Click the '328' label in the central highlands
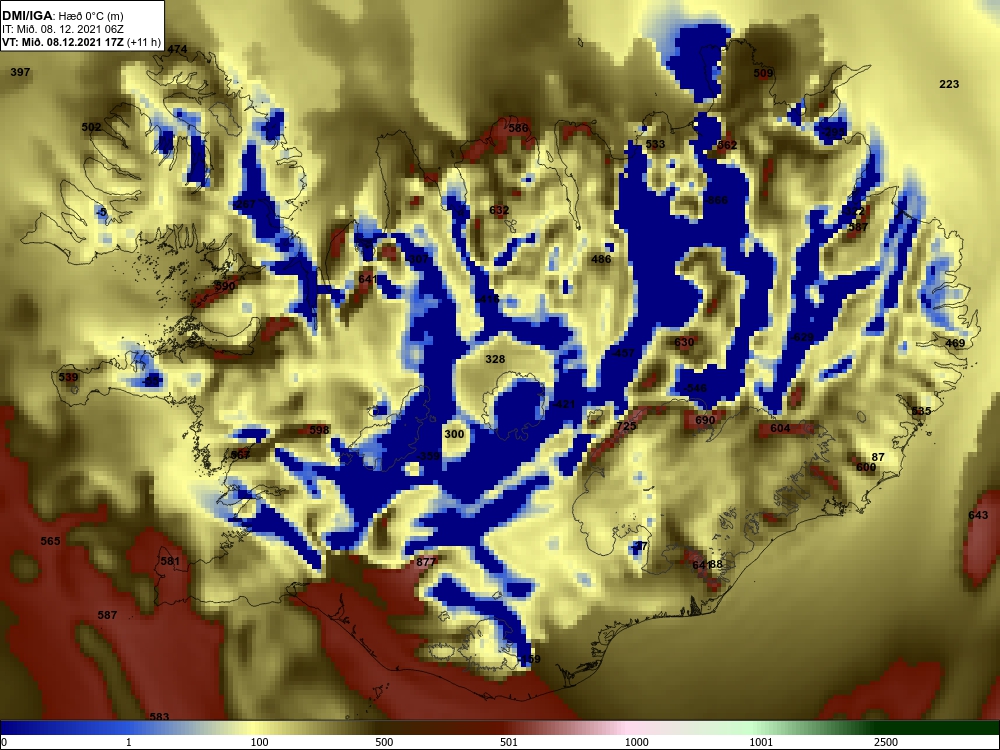 [x=495, y=359]
